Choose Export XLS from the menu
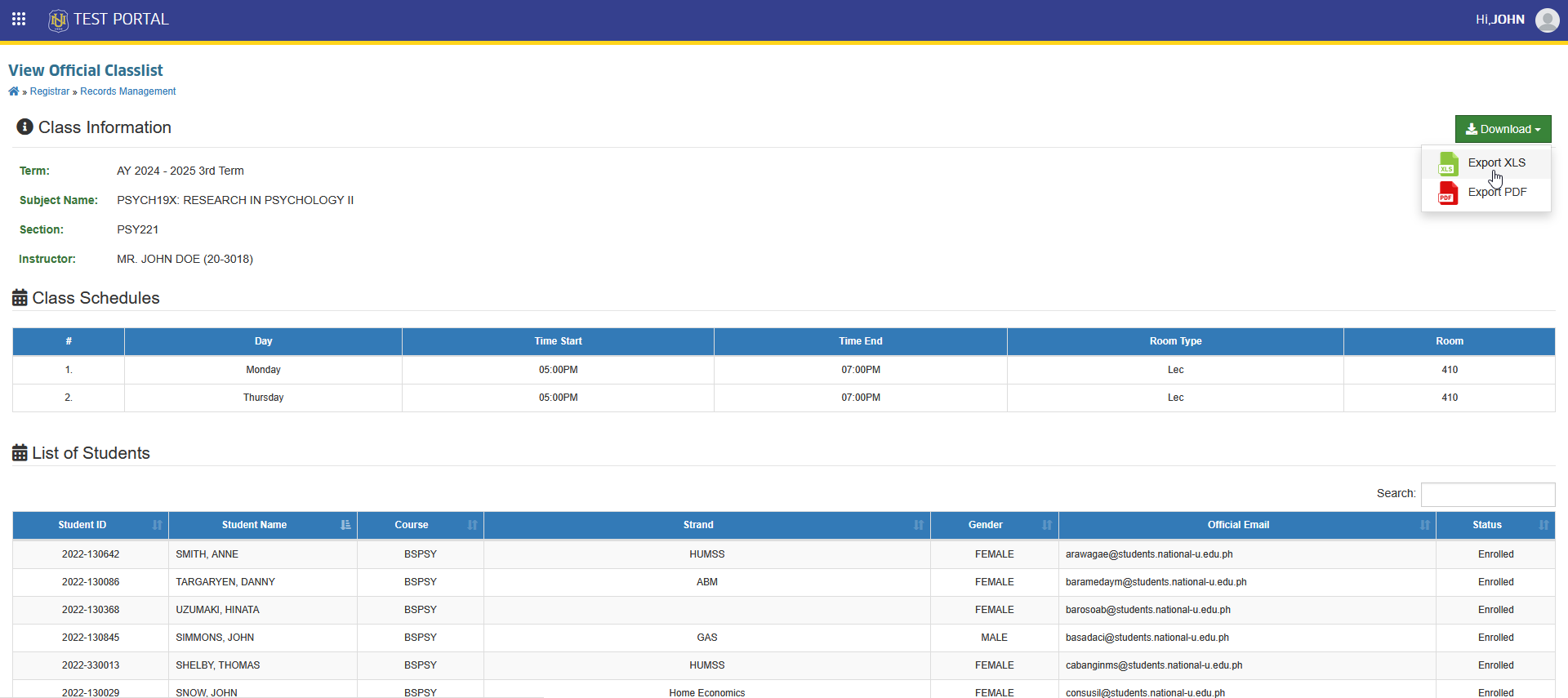This screenshot has height=698, width=1568. 1496,162
